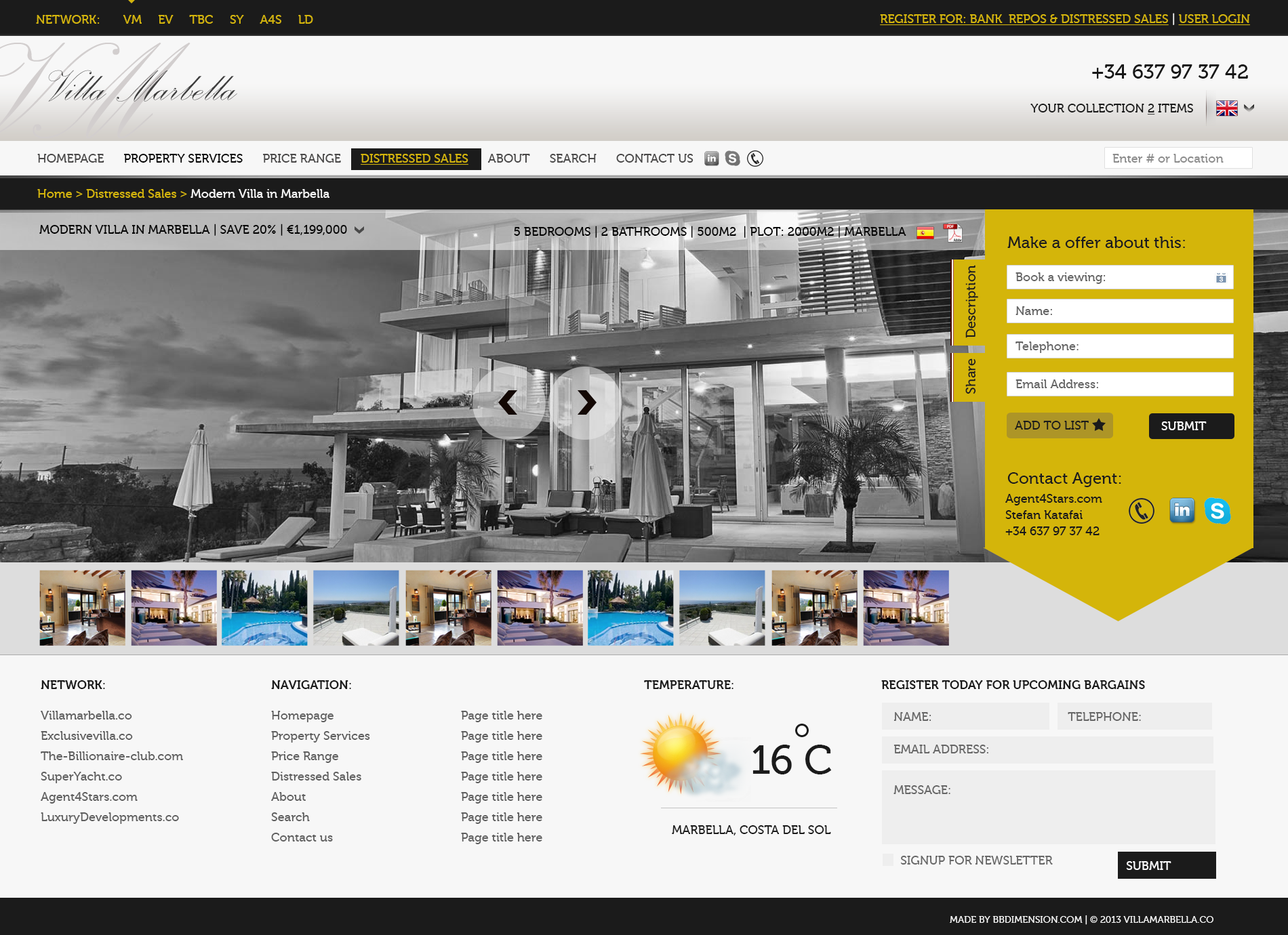Open the Homepage menu item
Image resolution: width=1288 pixels, height=935 pixels.
[x=71, y=159]
